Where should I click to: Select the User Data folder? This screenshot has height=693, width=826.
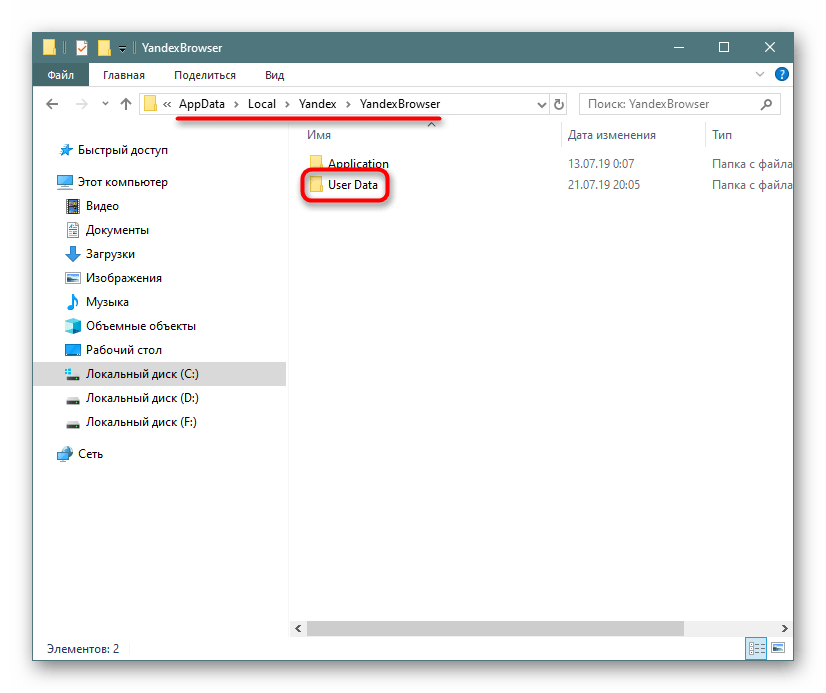(344, 185)
